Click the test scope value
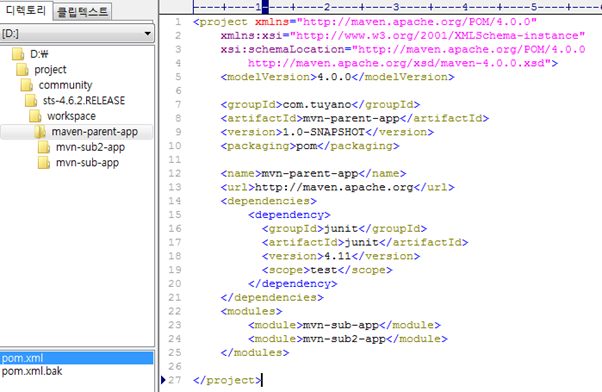 click(x=324, y=270)
